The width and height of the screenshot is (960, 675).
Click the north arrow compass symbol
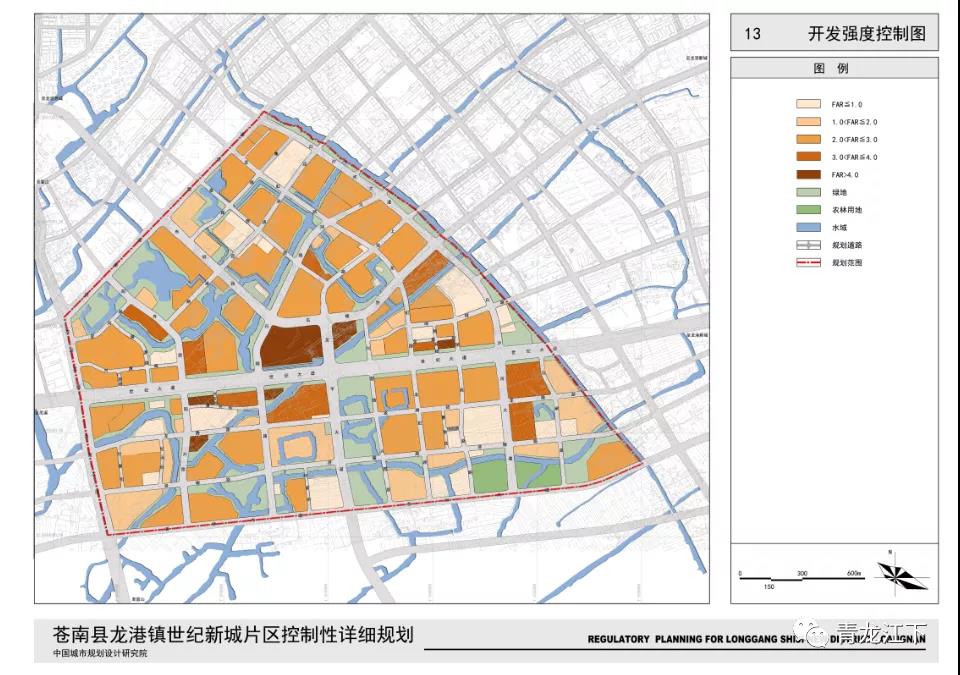(894, 572)
